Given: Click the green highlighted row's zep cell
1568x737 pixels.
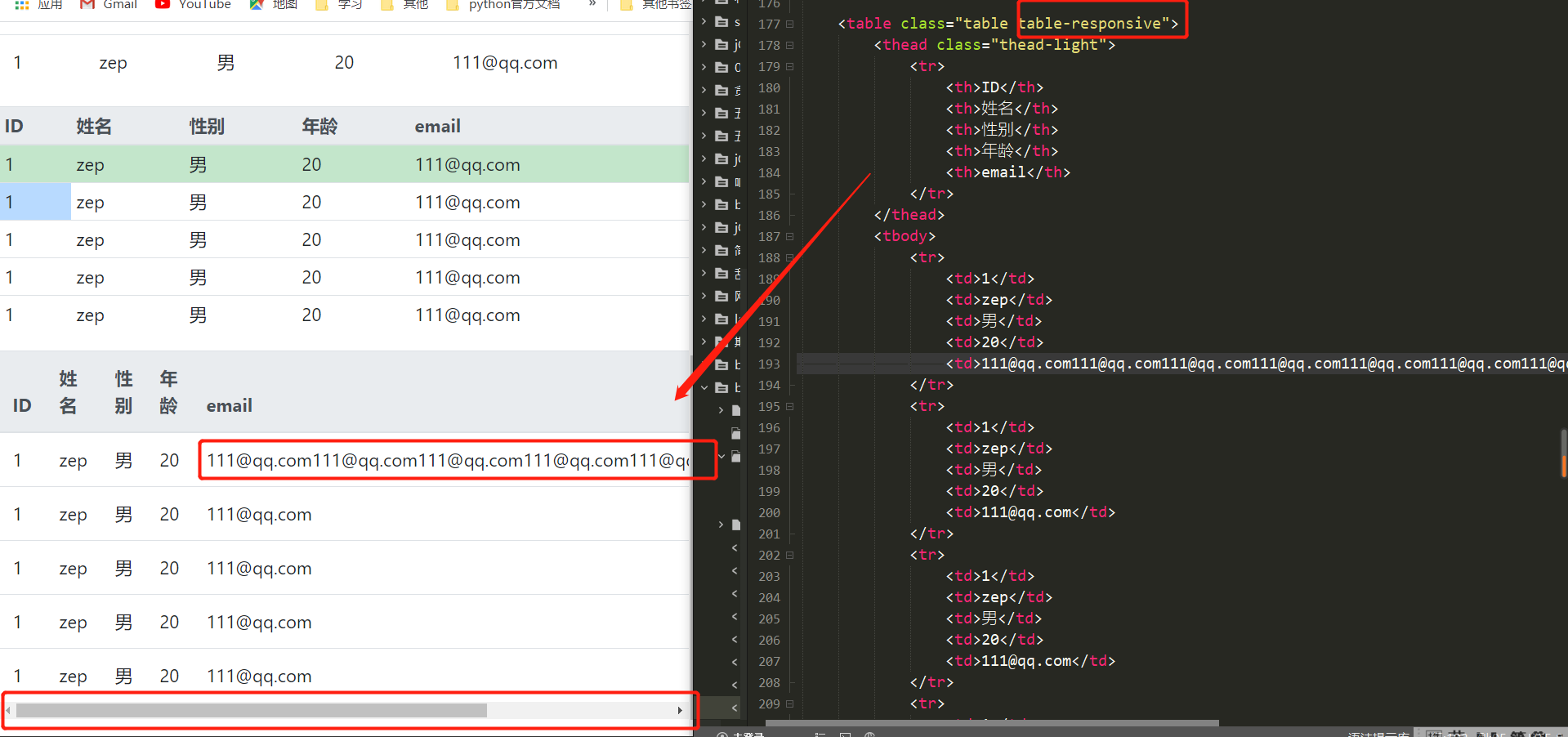Looking at the screenshot, I should click(x=90, y=165).
